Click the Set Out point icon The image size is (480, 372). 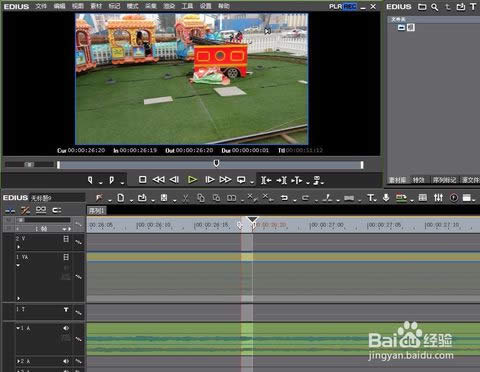pos(112,180)
